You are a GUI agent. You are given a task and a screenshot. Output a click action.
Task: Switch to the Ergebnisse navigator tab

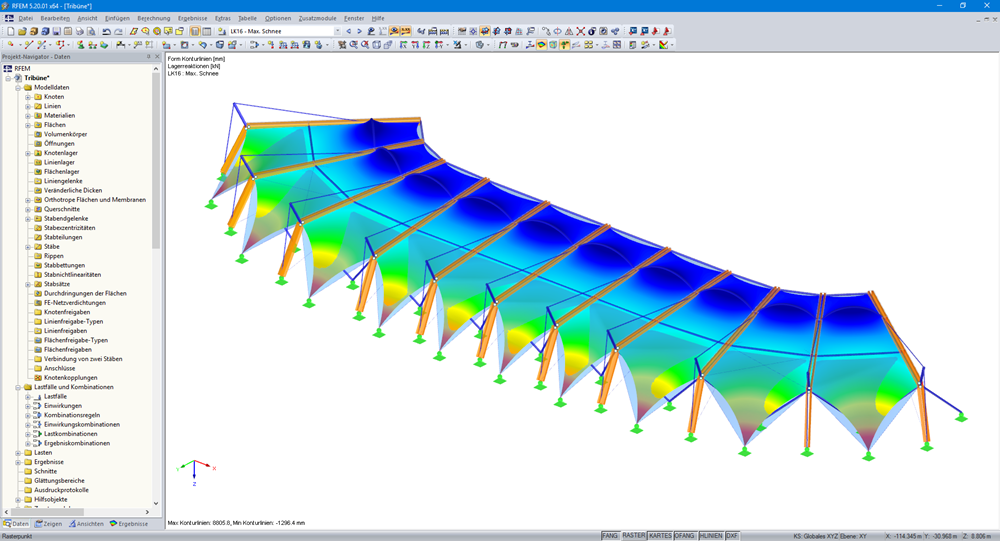click(129, 524)
